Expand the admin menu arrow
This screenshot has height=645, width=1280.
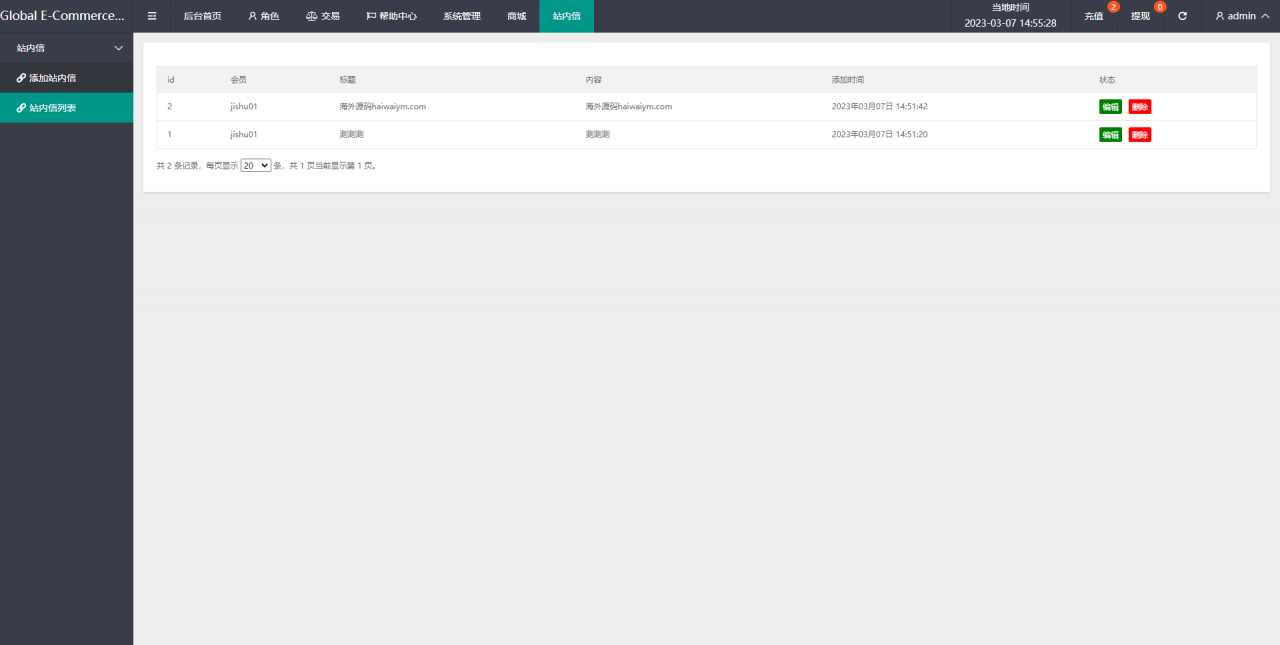1265,16
